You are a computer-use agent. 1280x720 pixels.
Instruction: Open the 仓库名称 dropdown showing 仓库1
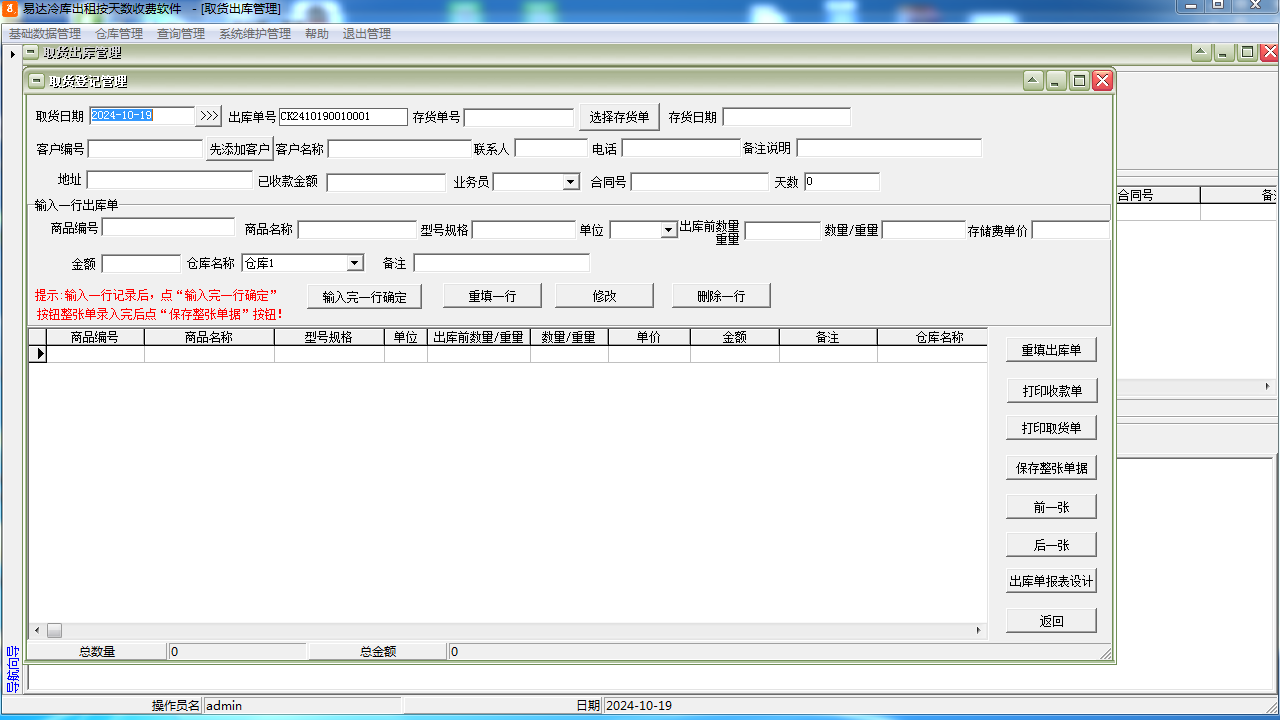coord(354,263)
